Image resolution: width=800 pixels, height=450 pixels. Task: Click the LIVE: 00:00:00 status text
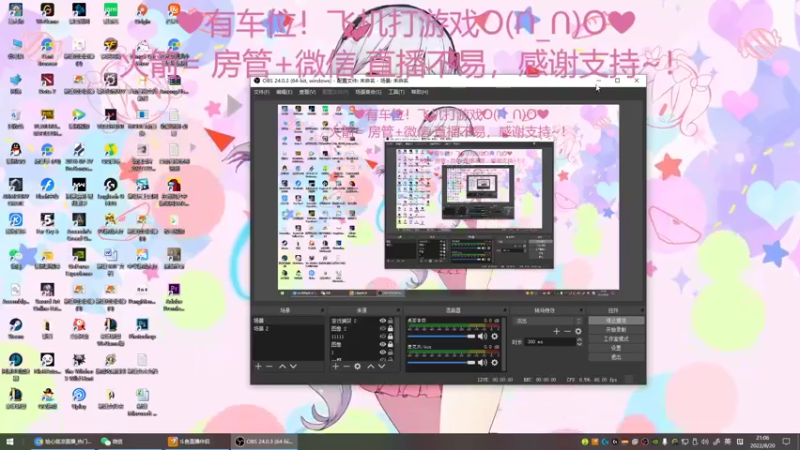coord(495,380)
